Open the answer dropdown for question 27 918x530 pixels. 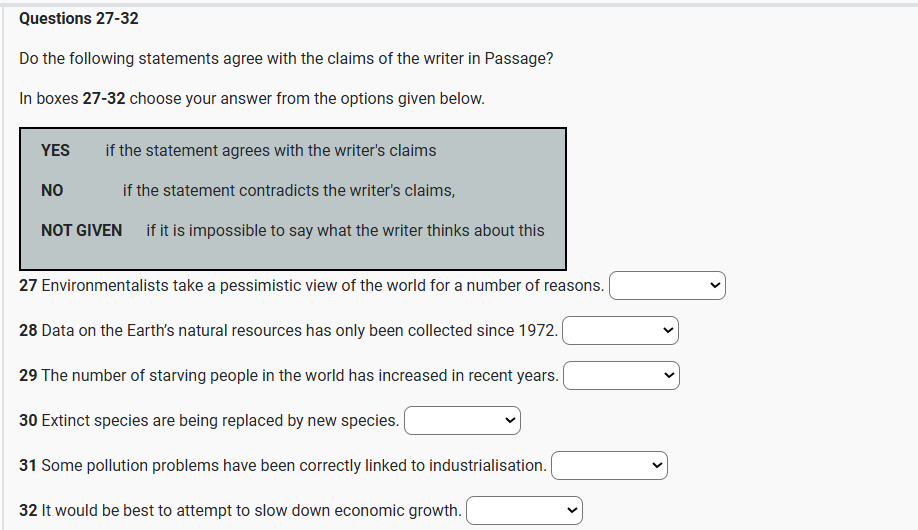click(667, 286)
